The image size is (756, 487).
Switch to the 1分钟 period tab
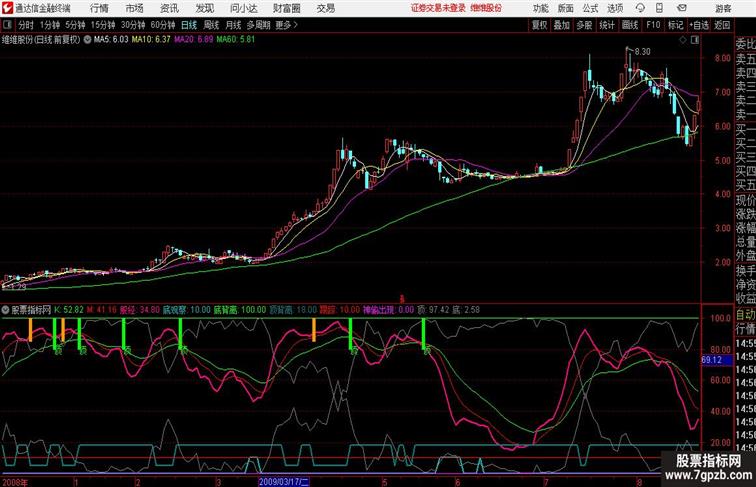tap(50, 25)
